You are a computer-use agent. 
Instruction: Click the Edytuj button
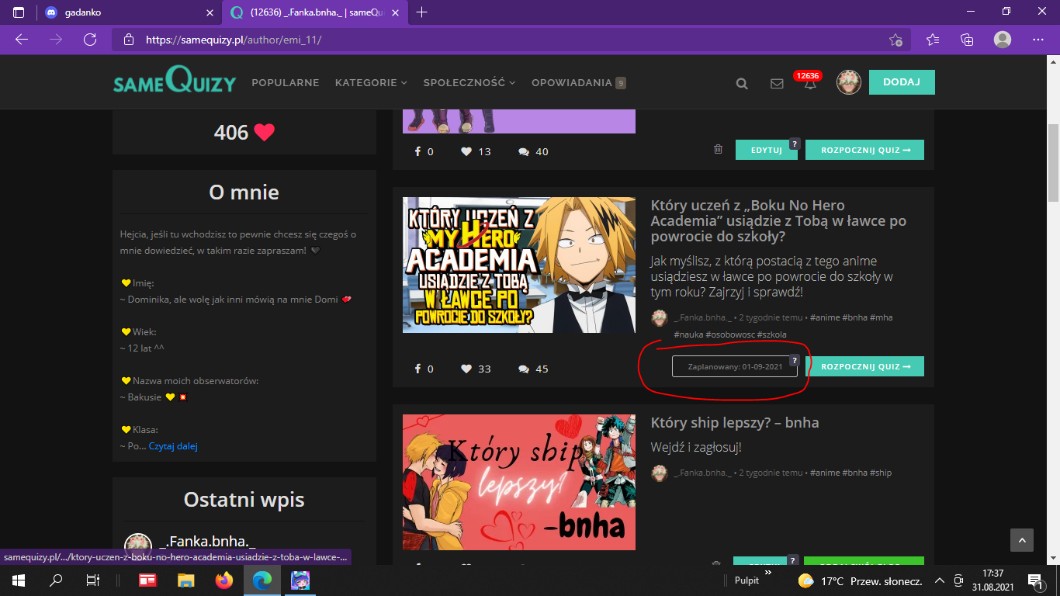point(766,150)
